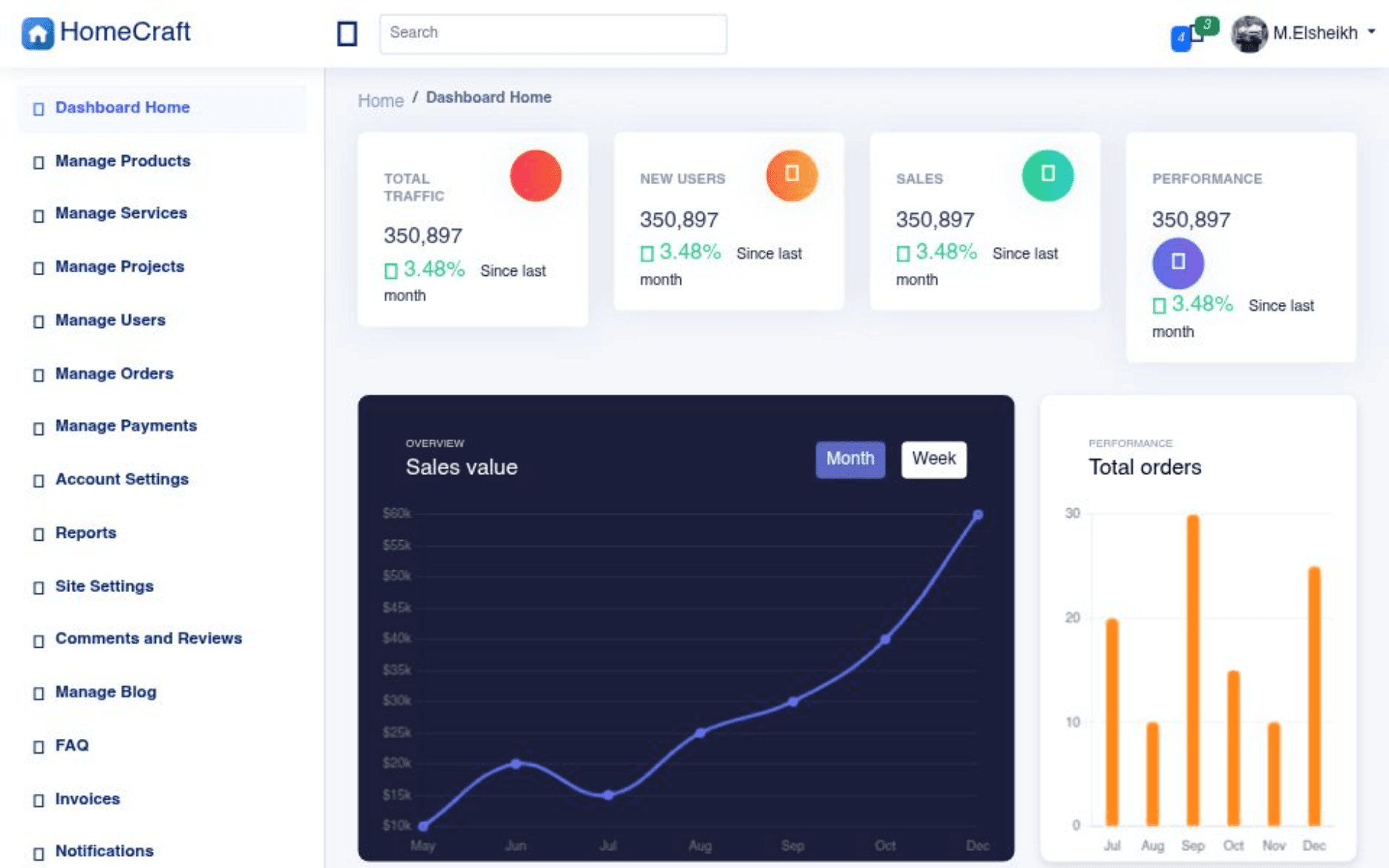Click the Jul bar in Total orders
Image resolution: width=1389 pixels, height=868 pixels.
point(1111,722)
